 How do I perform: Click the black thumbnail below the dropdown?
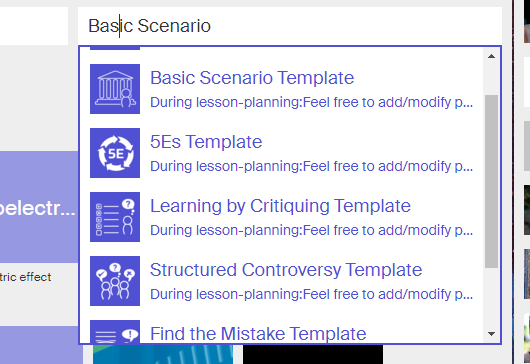click(x=313, y=354)
